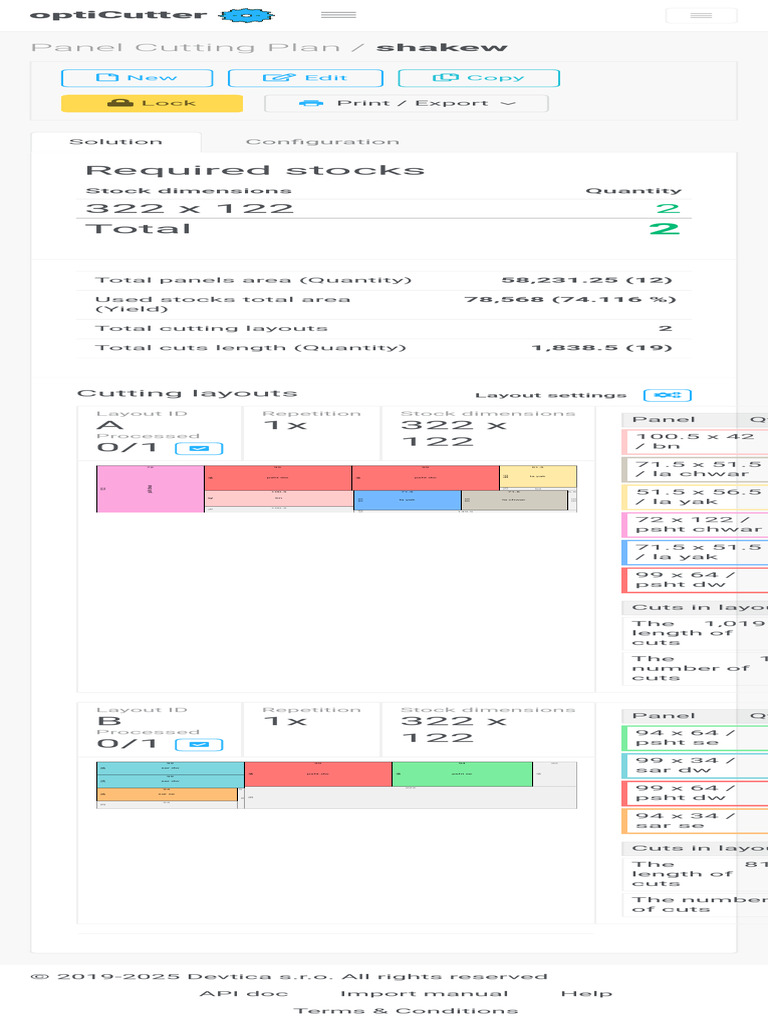Expand the Print / Export dropdown
The height and width of the screenshot is (1024, 768).
[406, 103]
